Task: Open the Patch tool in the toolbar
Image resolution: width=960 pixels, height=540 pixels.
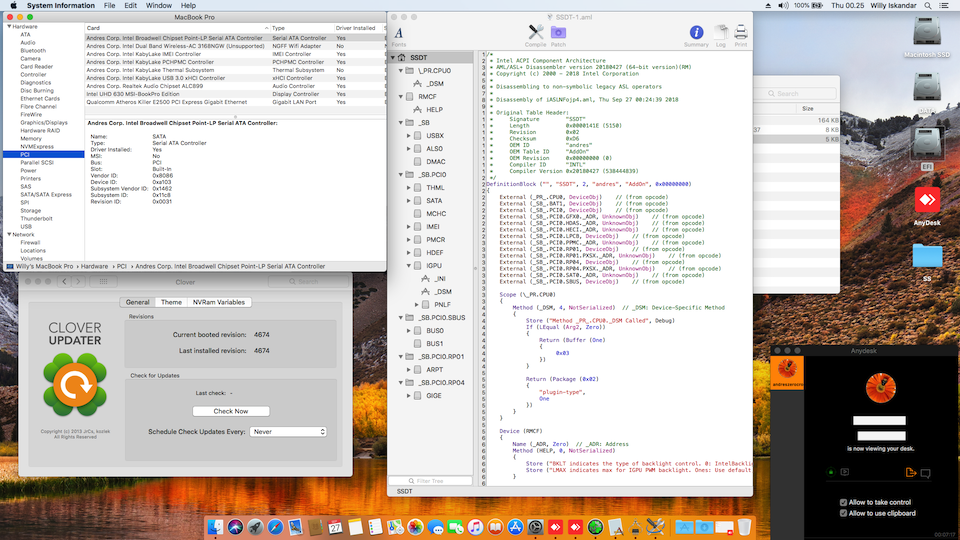Action: 558,34
